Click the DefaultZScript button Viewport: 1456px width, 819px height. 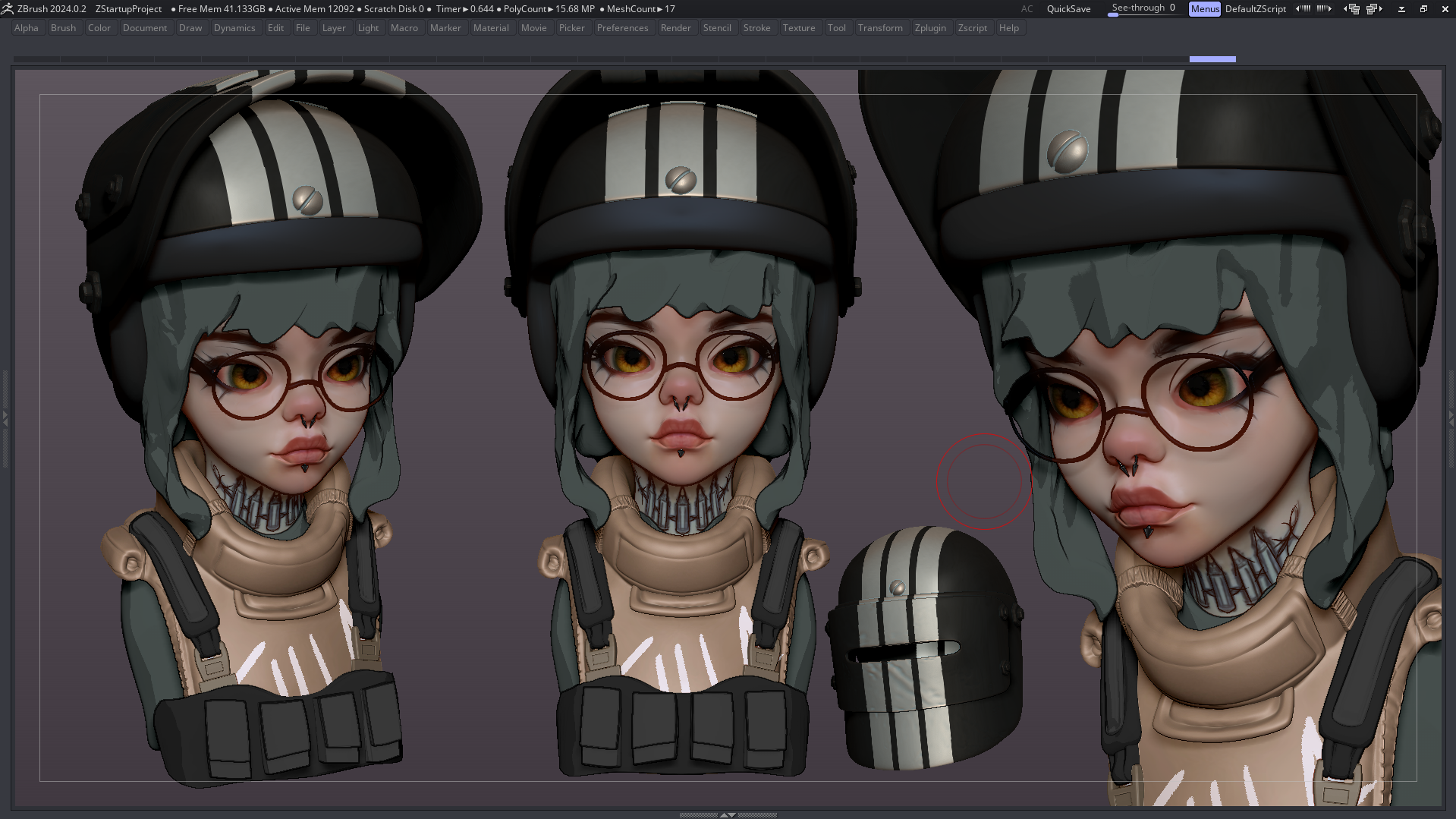click(x=1255, y=9)
